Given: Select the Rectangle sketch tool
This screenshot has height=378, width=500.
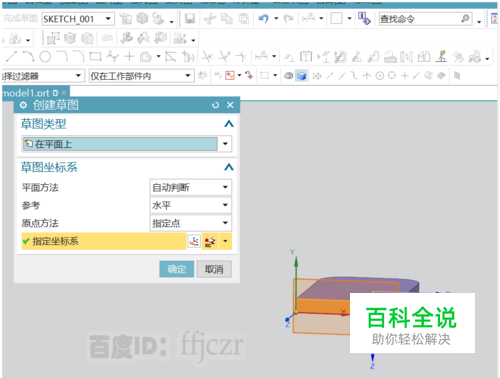Looking at the screenshot, I should 95,57.
